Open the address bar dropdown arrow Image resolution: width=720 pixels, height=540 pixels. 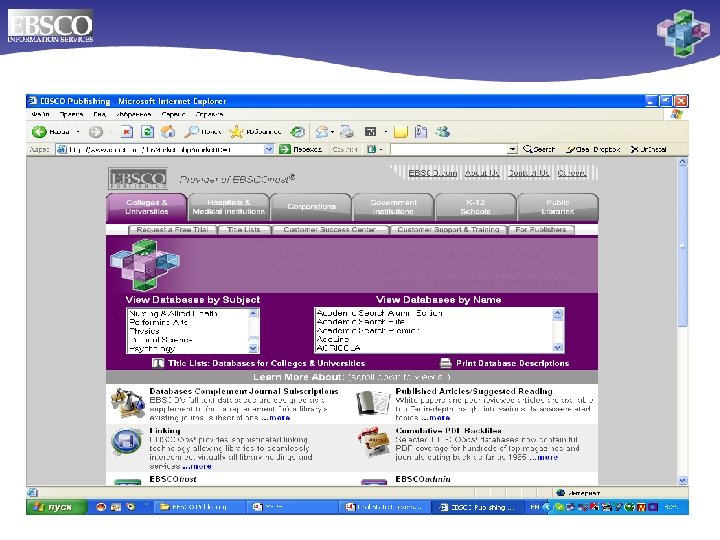(269, 149)
